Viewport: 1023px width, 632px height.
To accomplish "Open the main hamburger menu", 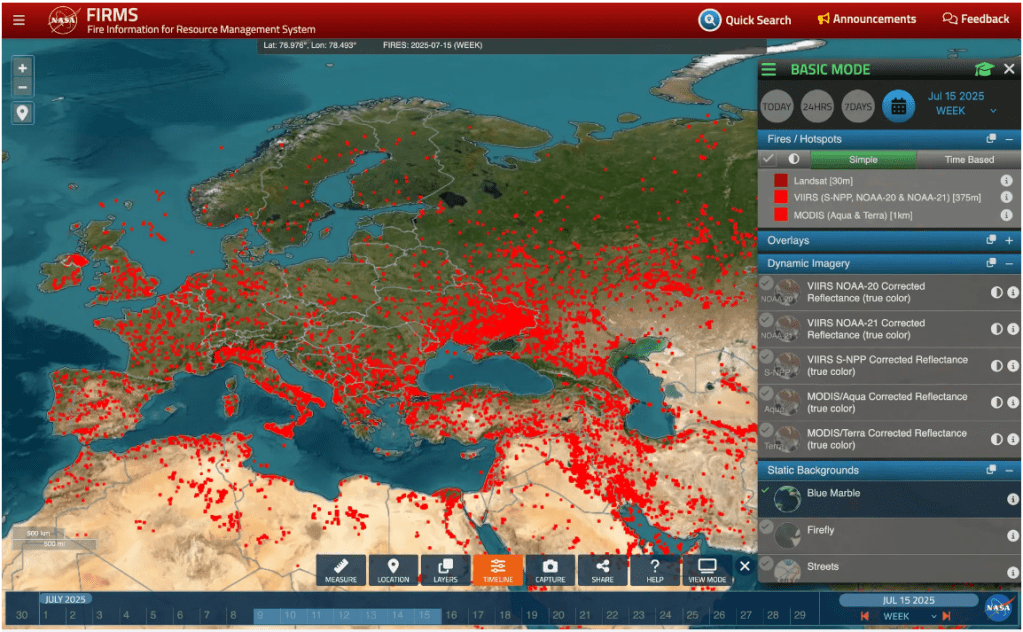I will 19,19.
